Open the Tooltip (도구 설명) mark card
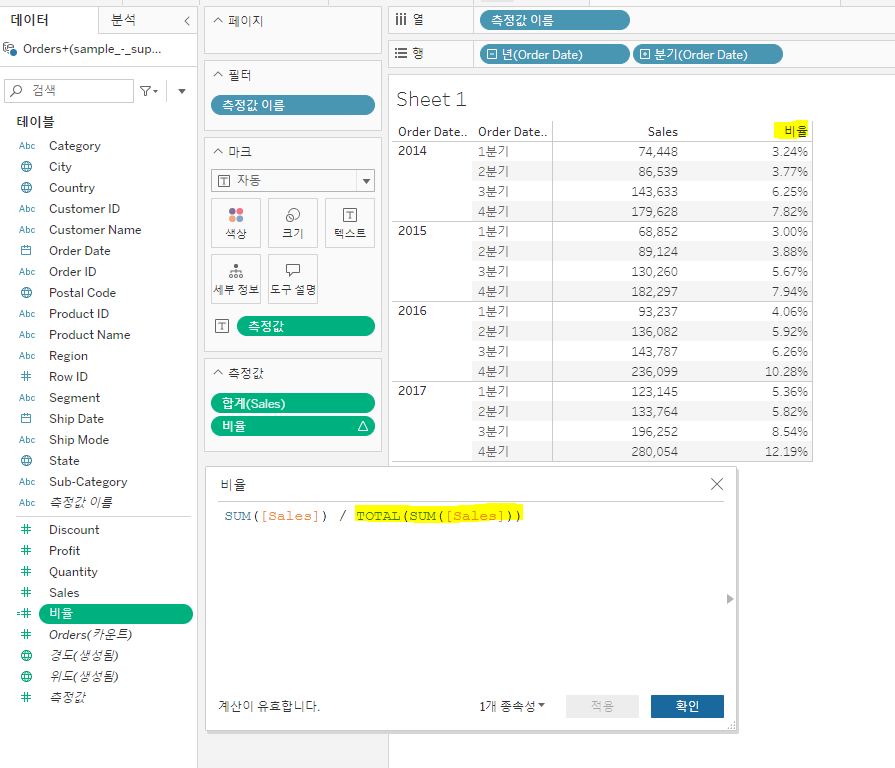Screen dimensions: 895x768 (x=293, y=278)
